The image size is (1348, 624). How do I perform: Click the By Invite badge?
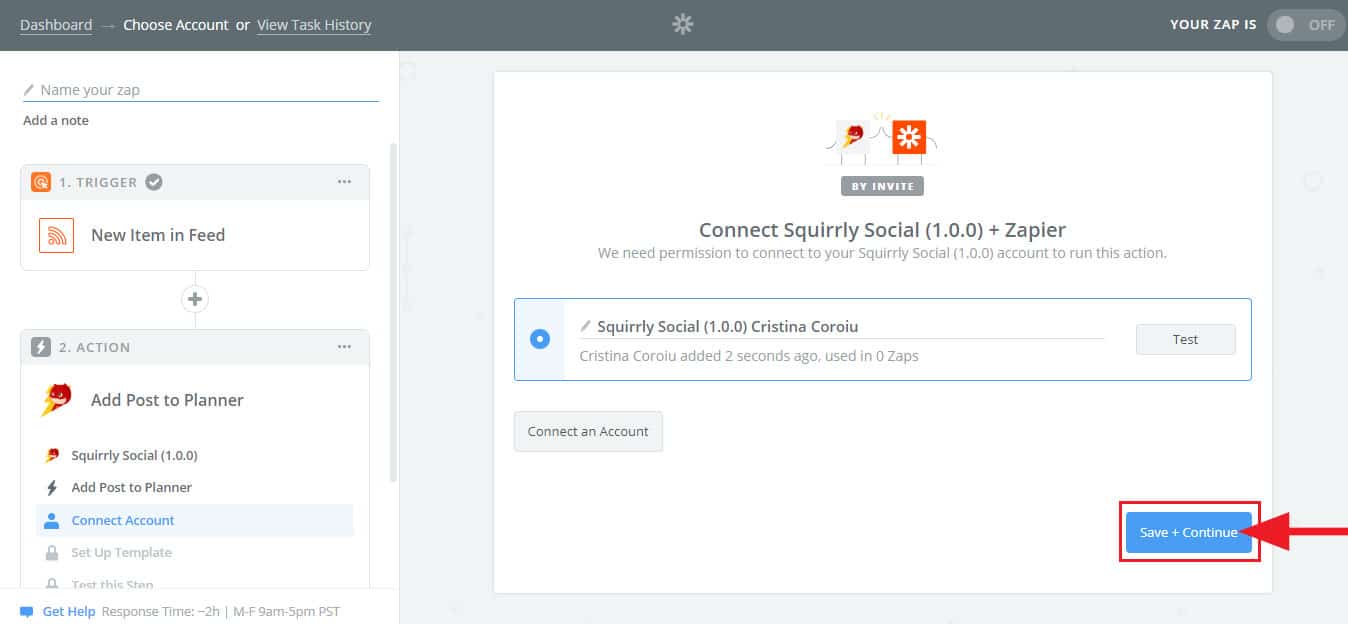click(883, 186)
